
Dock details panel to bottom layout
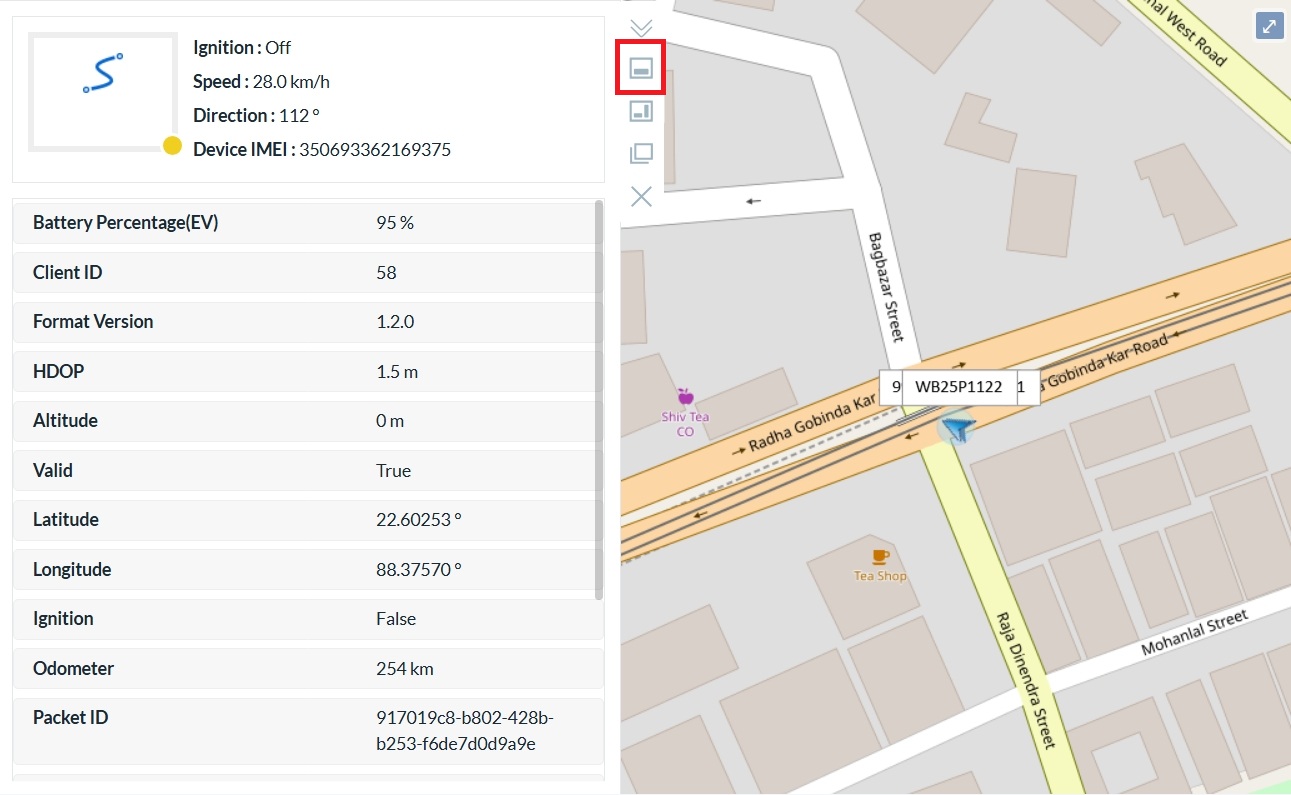click(641, 69)
